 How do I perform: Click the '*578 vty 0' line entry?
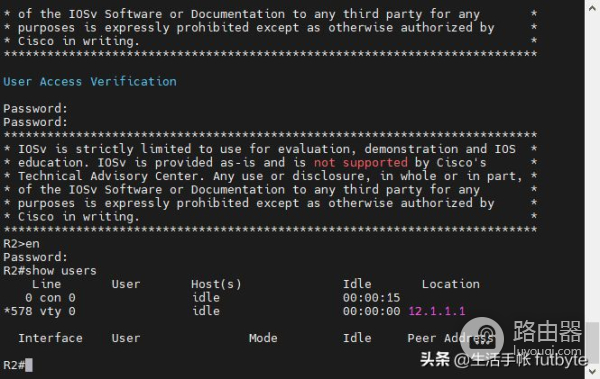pos(39,311)
